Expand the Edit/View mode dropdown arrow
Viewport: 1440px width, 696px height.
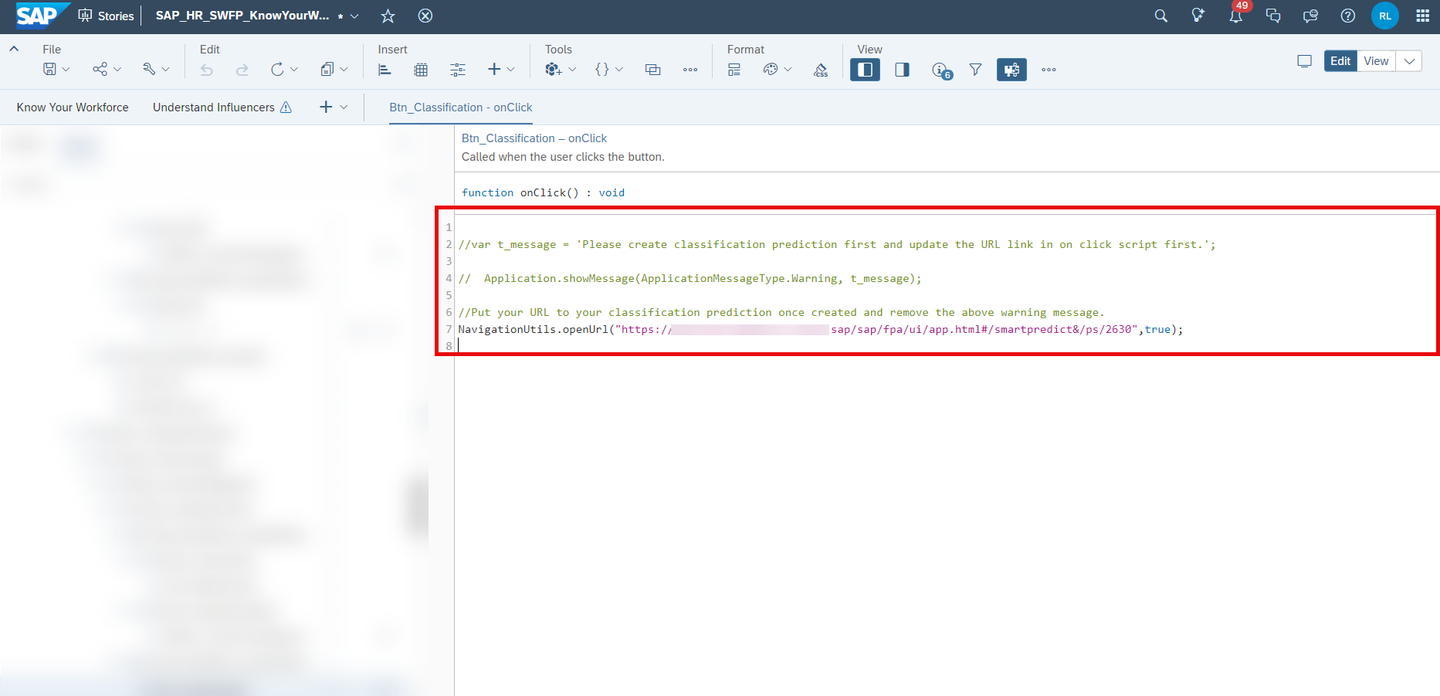click(x=1409, y=61)
